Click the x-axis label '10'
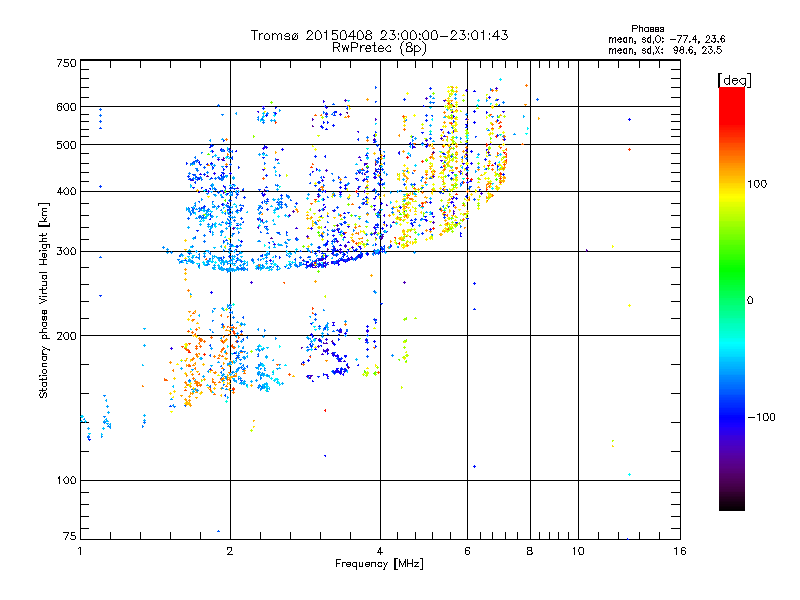The width and height of the screenshot is (800, 600). point(578,551)
